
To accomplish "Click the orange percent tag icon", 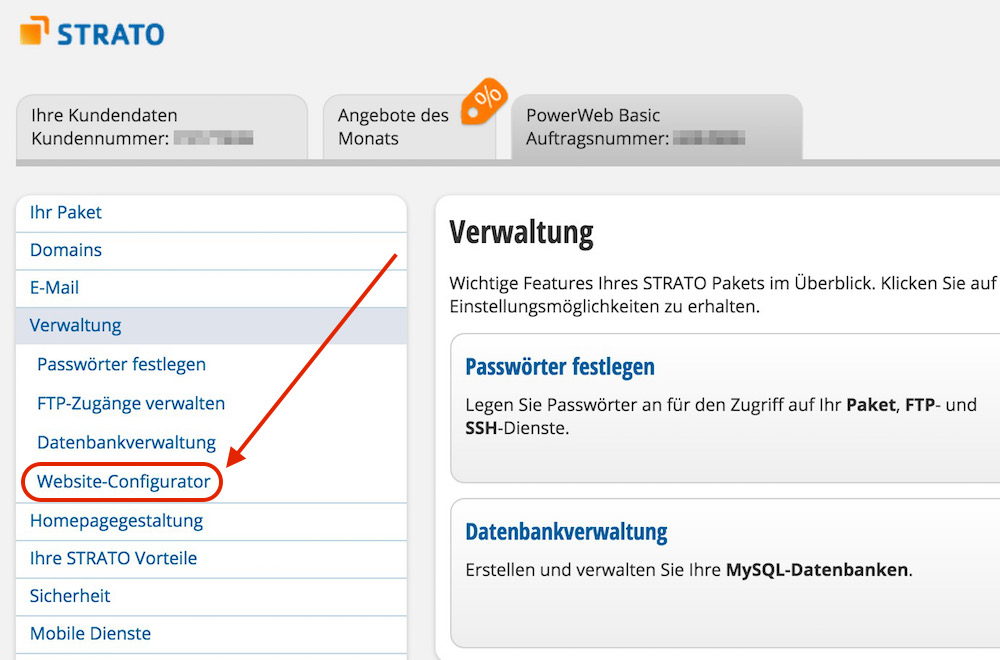I will (484, 100).
